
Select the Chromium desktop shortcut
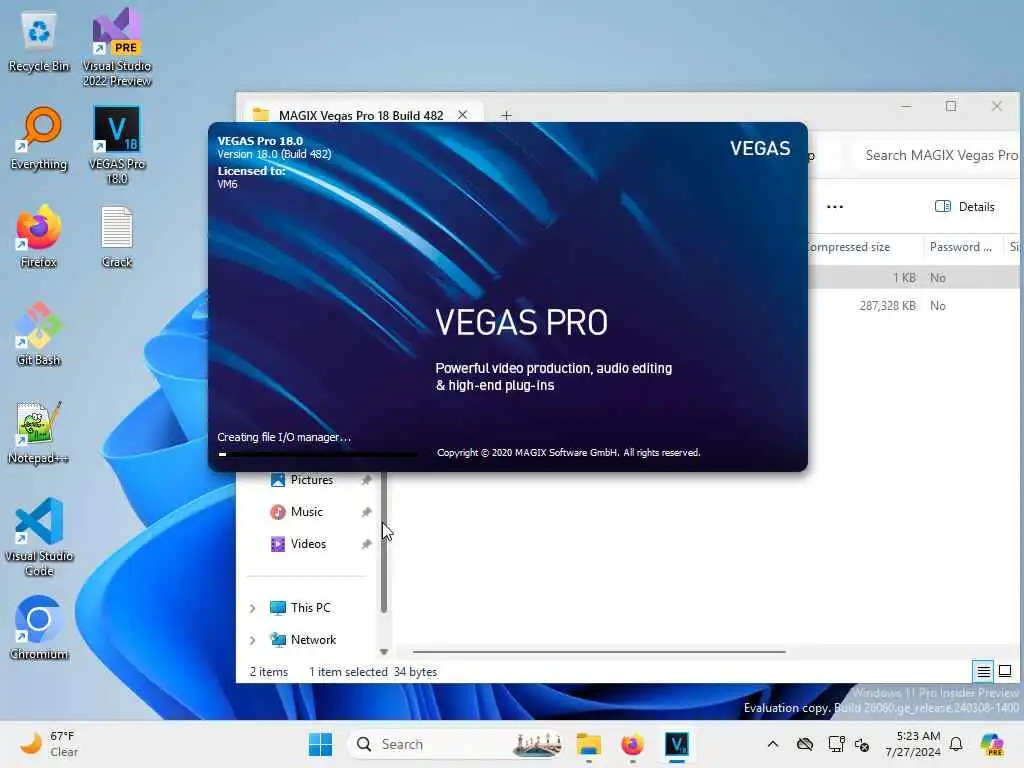[x=39, y=628]
